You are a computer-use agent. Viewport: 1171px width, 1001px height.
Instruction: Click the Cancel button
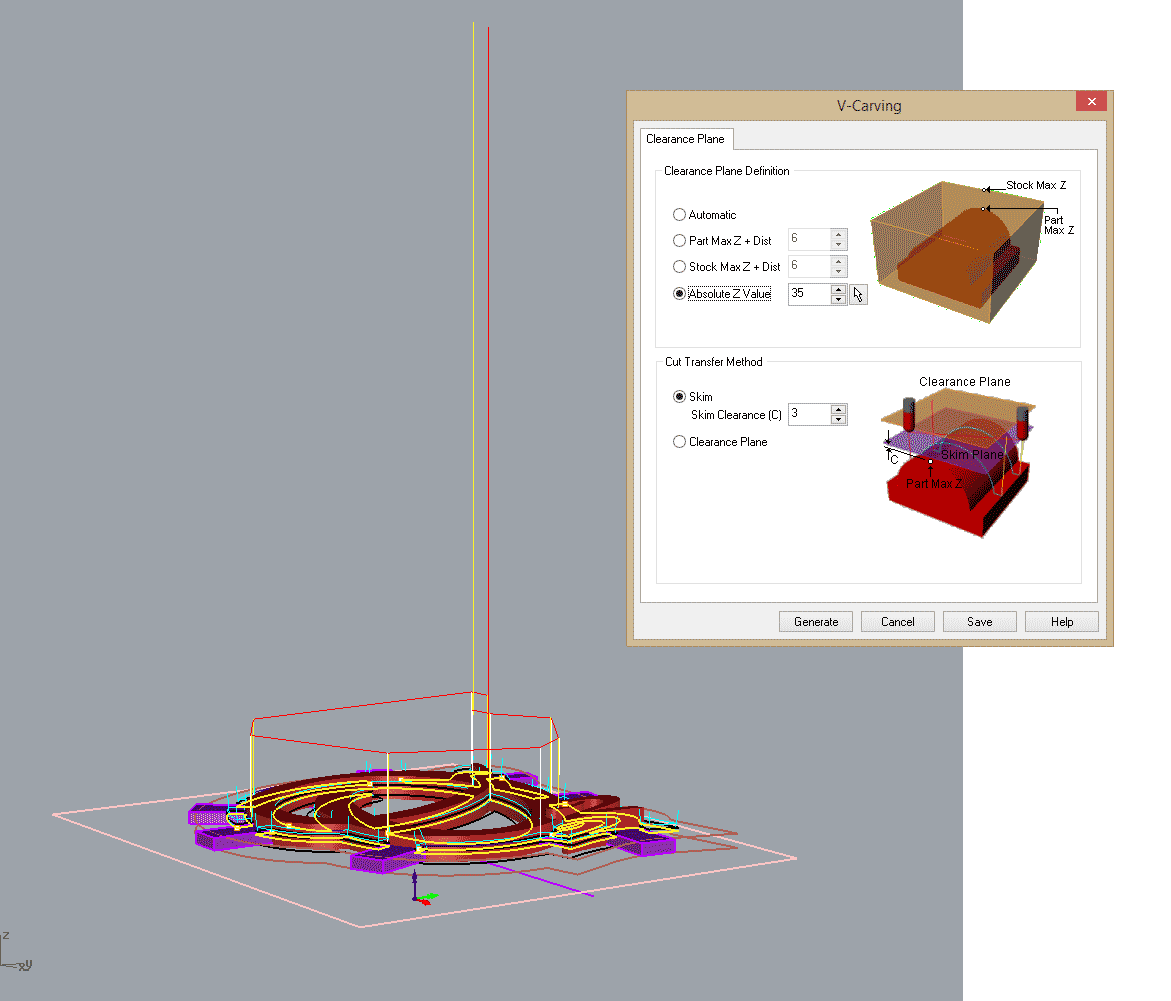click(897, 622)
